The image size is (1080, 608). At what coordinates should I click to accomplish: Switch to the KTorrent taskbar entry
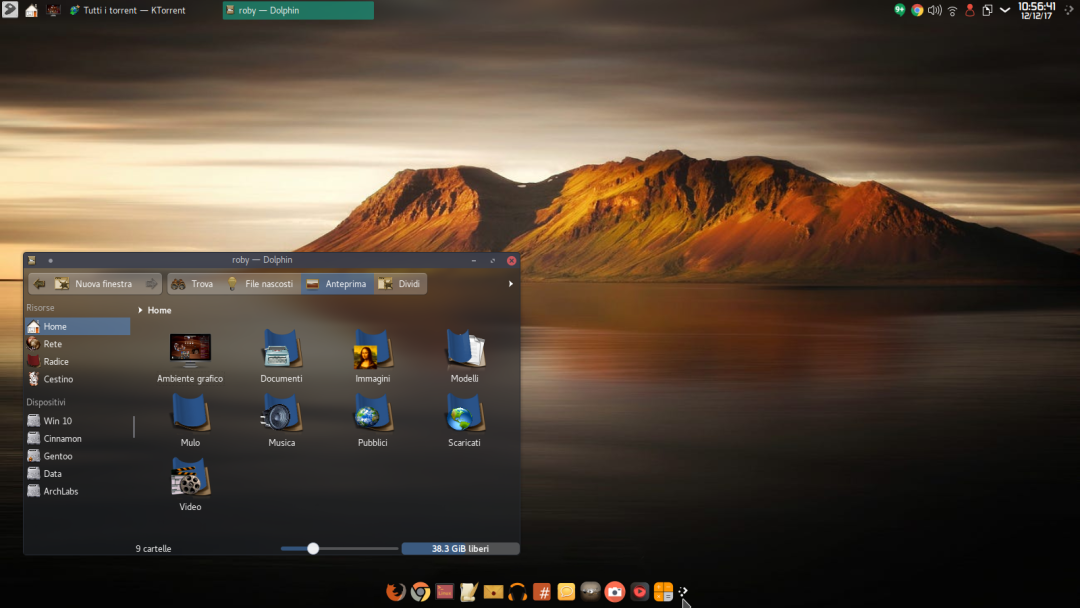click(x=127, y=10)
